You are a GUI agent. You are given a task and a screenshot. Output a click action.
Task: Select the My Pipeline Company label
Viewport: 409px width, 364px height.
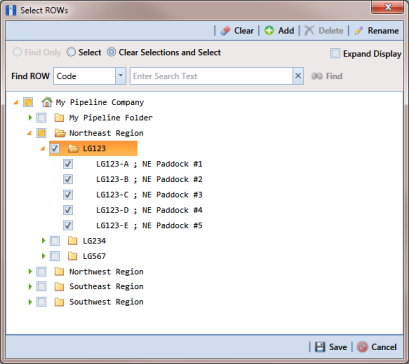click(100, 102)
